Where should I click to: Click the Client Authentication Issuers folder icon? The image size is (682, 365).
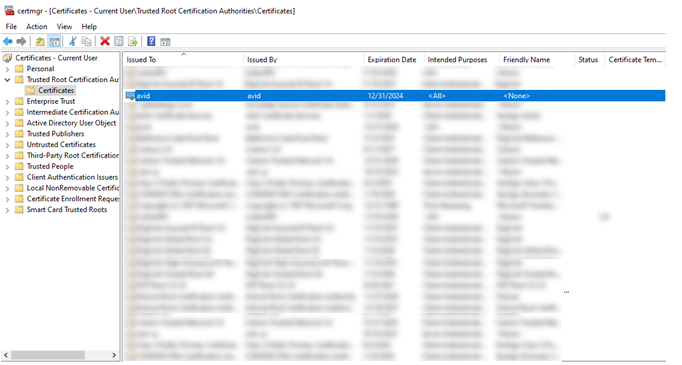pyautogui.click(x=19, y=177)
